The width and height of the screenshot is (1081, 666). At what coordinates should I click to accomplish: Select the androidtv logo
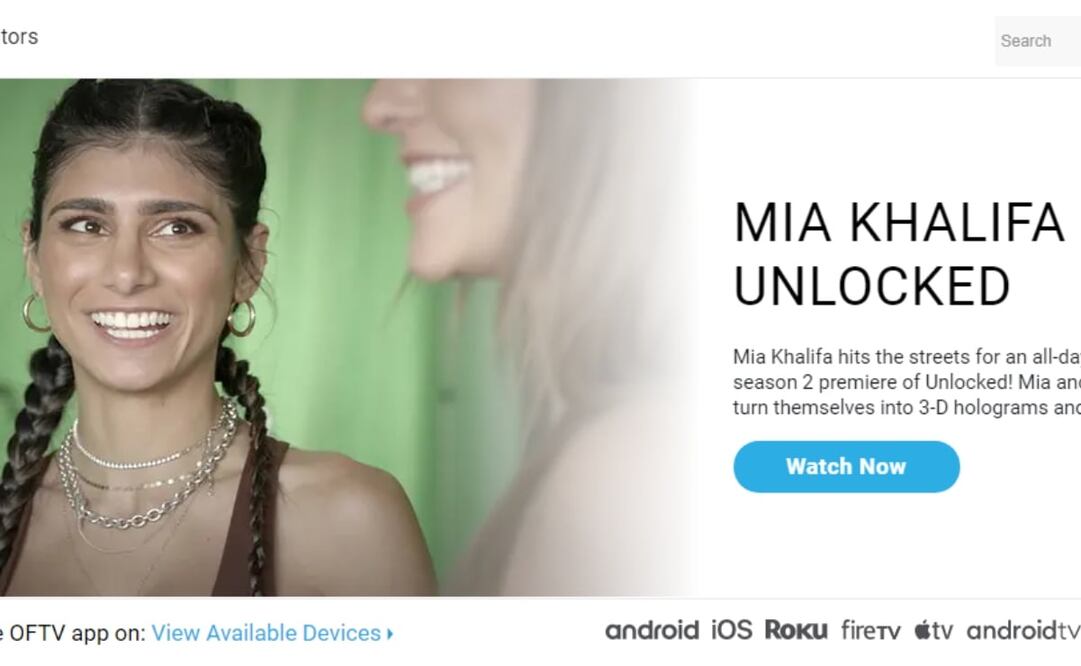click(1023, 630)
